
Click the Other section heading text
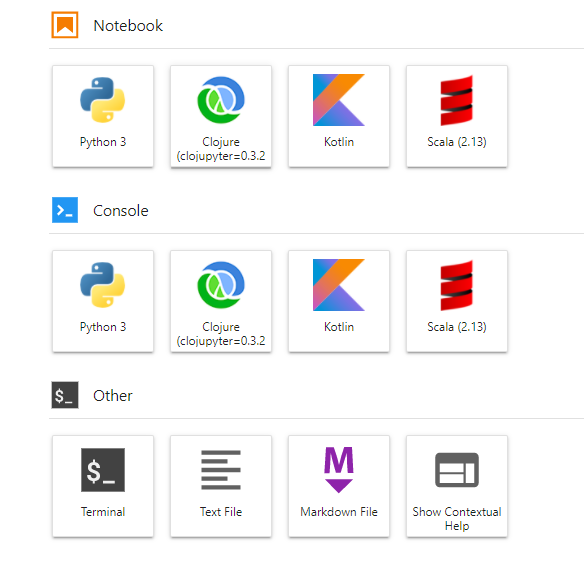point(113,396)
